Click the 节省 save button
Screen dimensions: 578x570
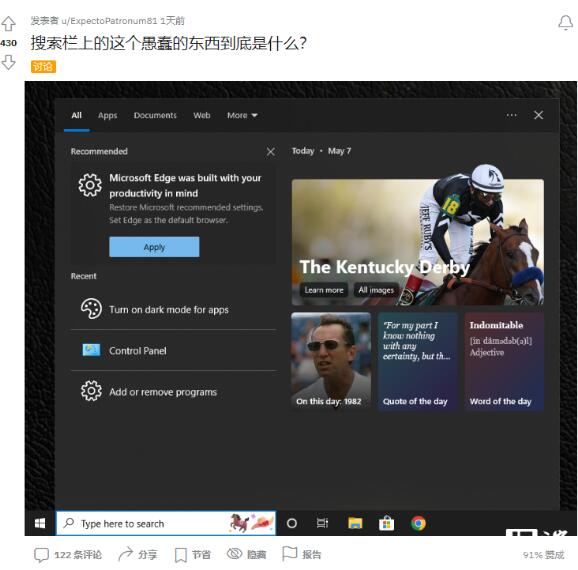coord(192,555)
